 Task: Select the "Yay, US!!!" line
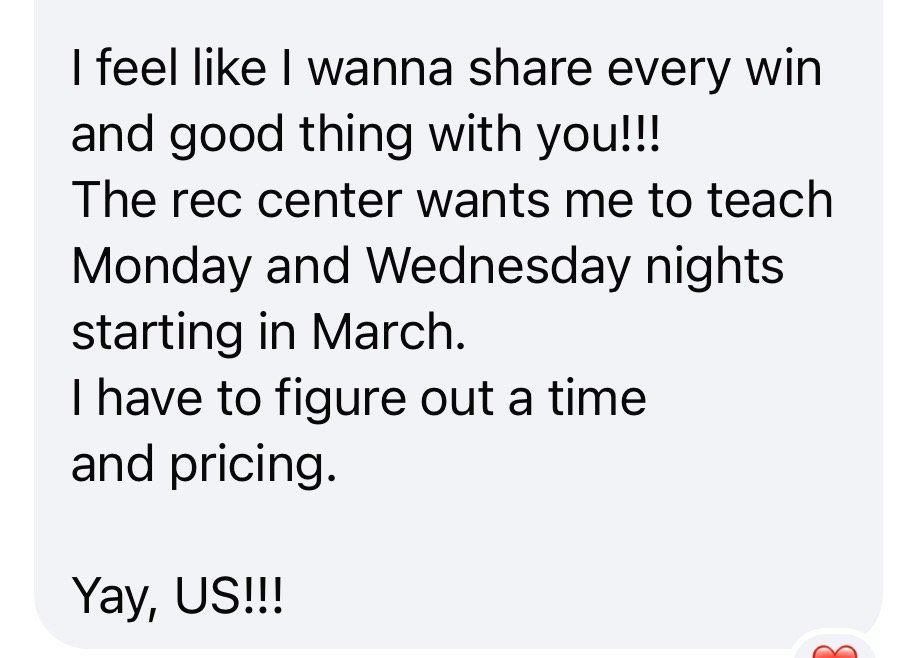[x=178, y=597]
